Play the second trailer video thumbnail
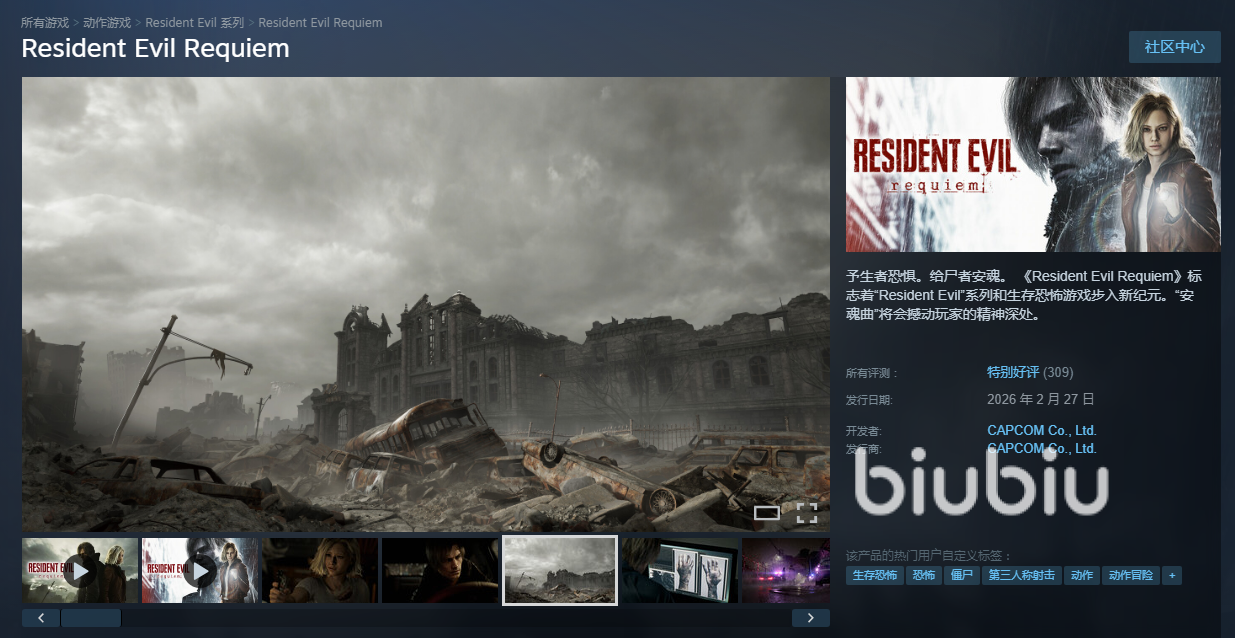This screenshot has height=638, width=1235. click(200, 571)
